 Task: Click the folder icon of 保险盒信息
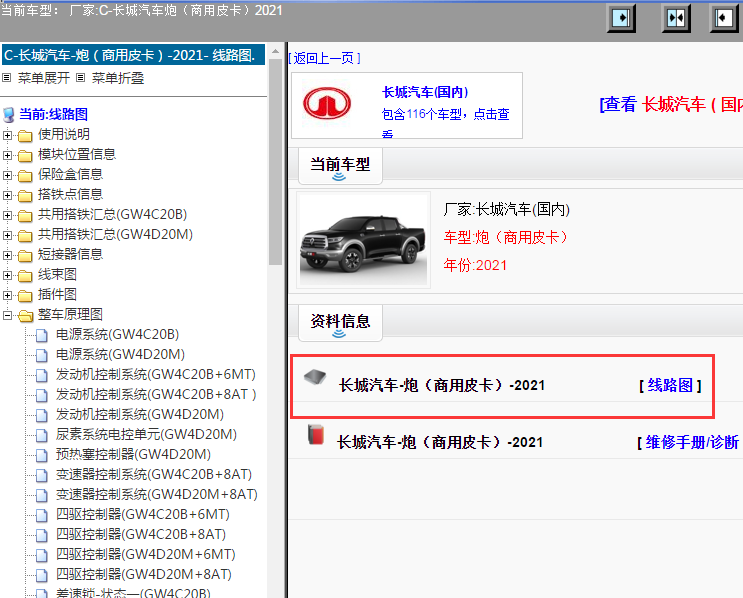(x=25, y=175)
